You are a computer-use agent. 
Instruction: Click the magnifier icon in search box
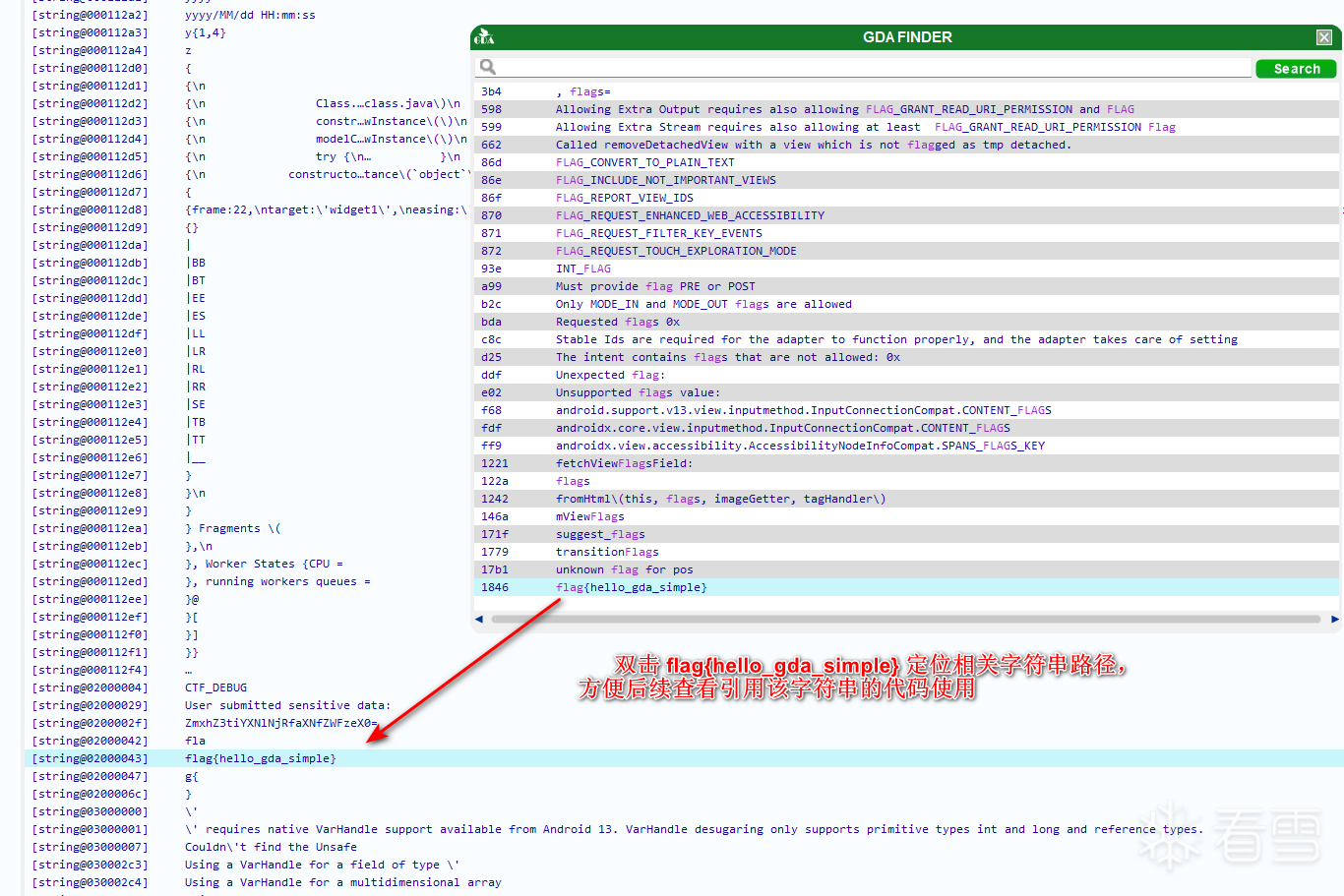[487, 67]
